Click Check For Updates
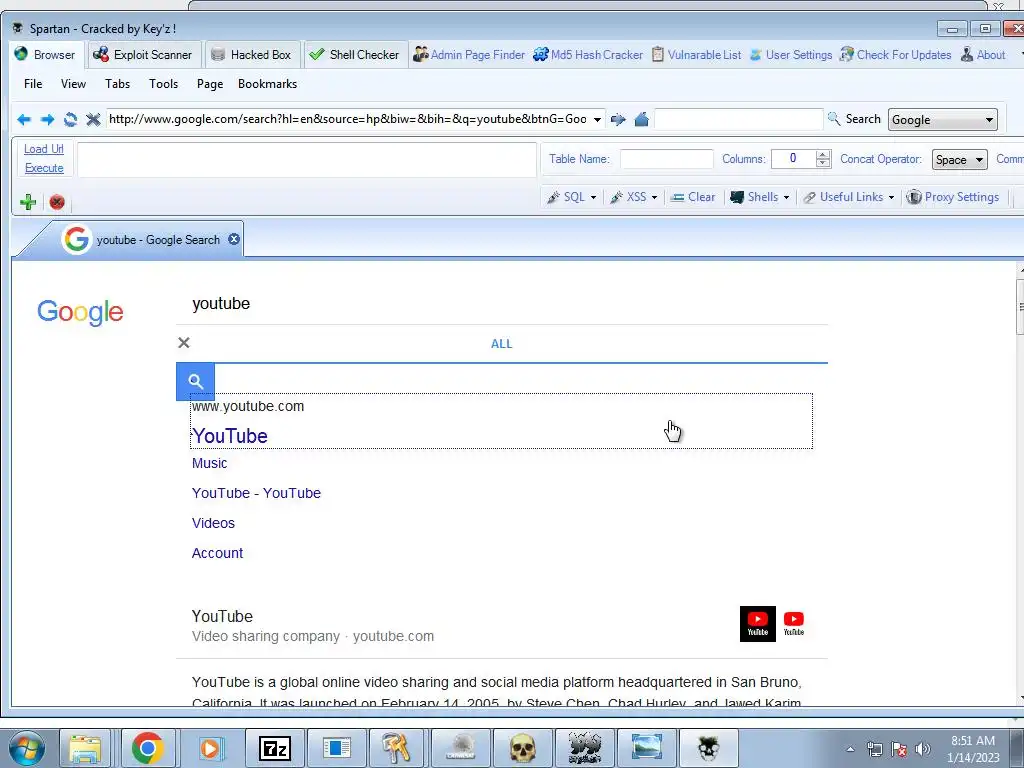 [x=896, y=55]
